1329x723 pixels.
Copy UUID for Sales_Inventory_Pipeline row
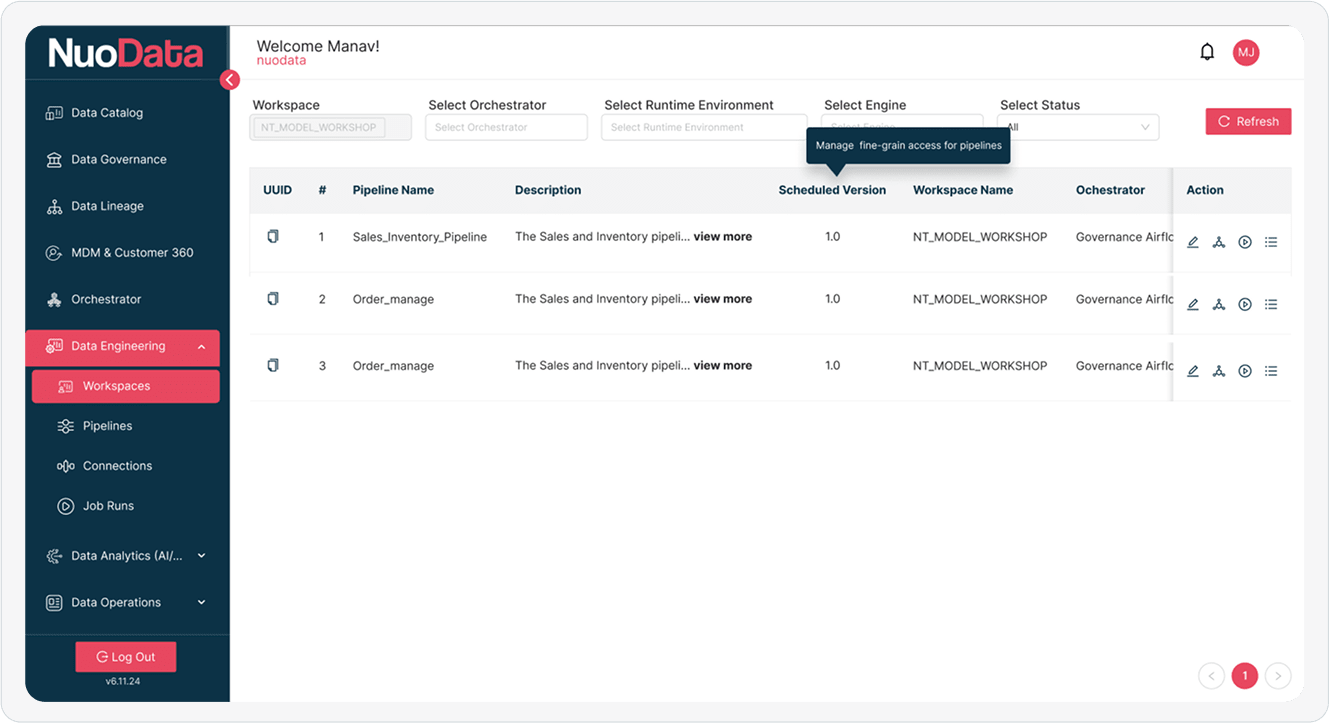coord(273,237)
